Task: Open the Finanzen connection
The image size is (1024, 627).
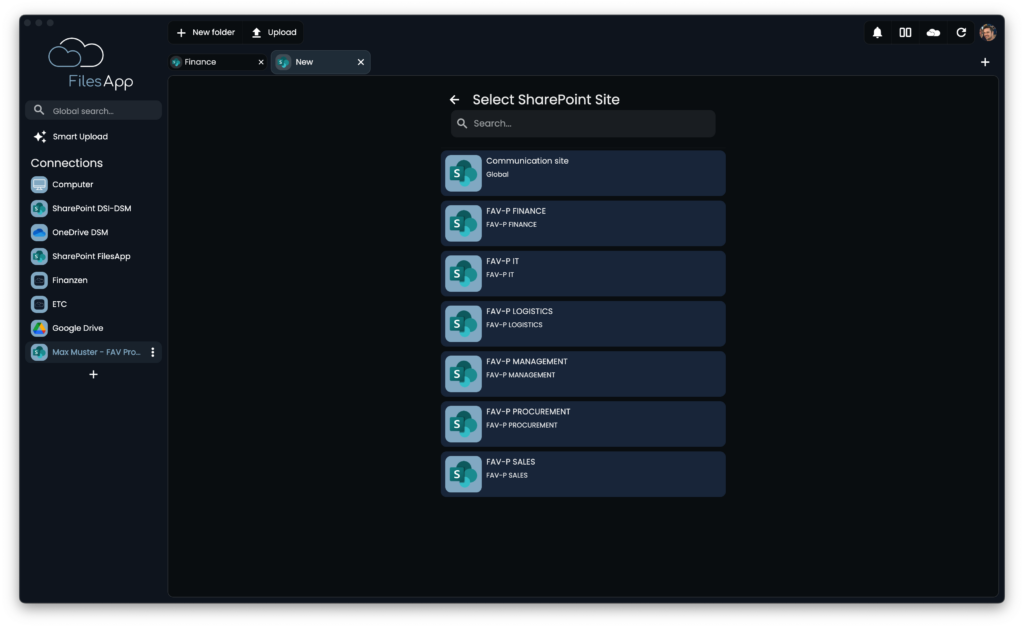Action: pyautogui.click(x=93, y=280)
